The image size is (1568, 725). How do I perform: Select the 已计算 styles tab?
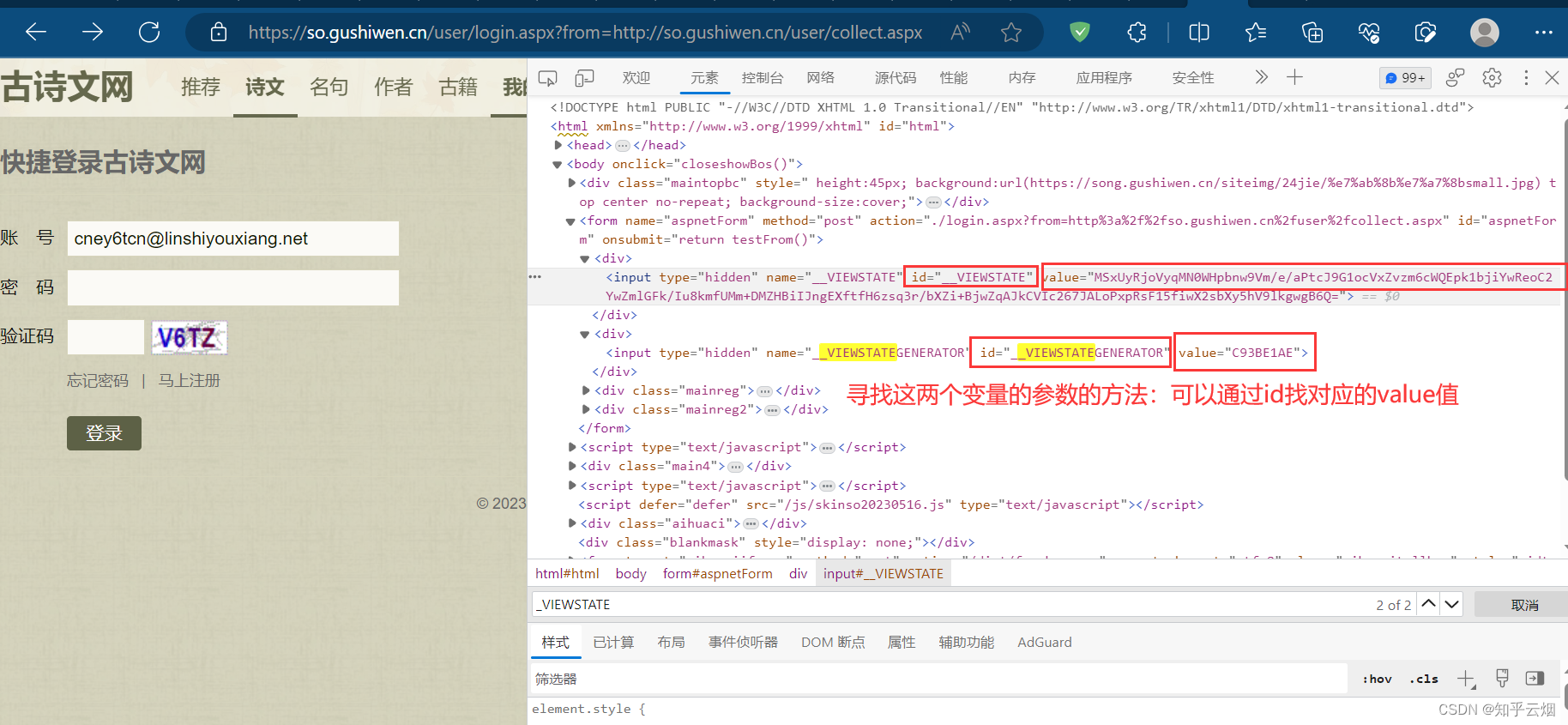pyautogui.click(x=613, y=643)
